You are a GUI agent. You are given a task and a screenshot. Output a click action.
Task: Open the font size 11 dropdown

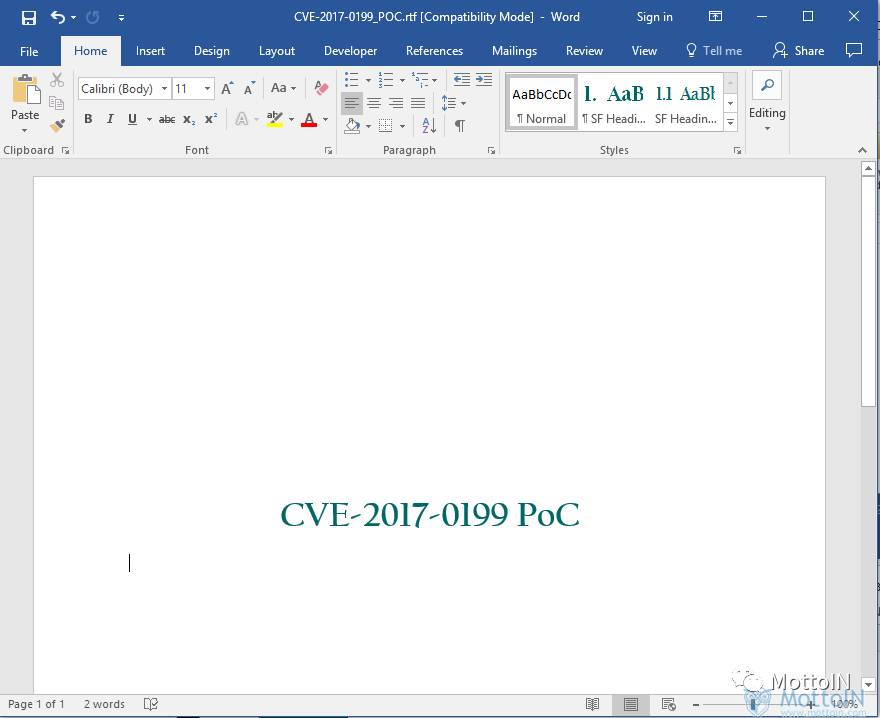point(207,89)
